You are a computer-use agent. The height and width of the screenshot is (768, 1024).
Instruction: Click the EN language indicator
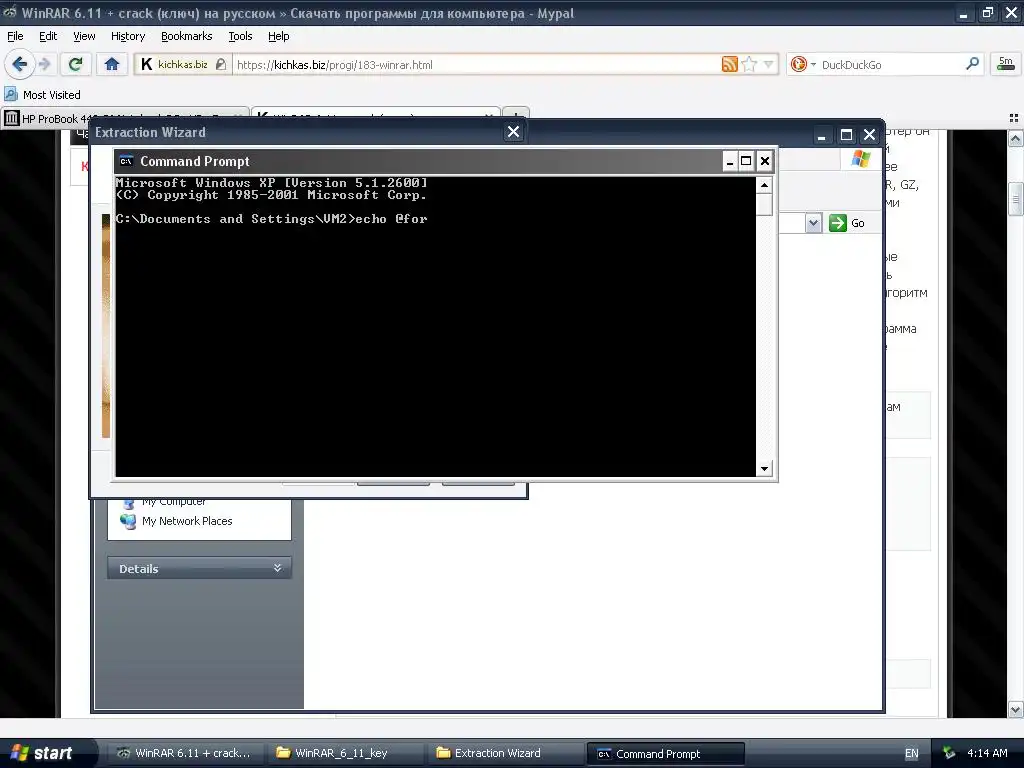912,754
